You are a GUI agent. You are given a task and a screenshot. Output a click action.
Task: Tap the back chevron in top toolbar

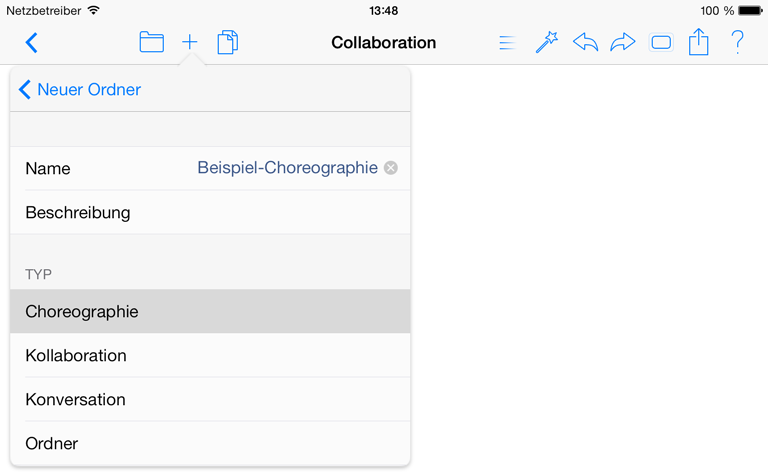point(31,43)
